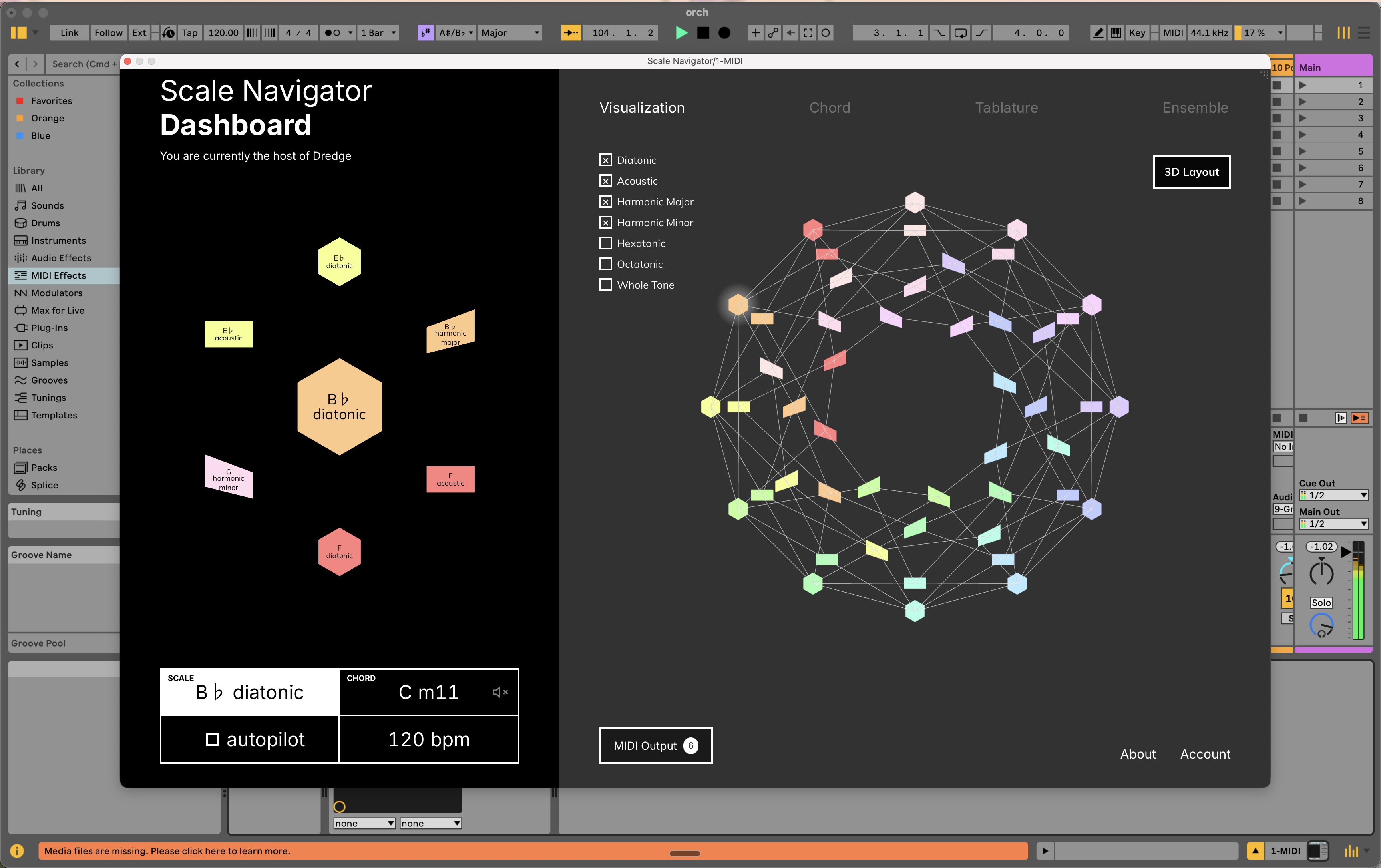This screenshot has width=1381, height=868.
Task: Open Splice under Places
Action: click(x=44, y=485)
